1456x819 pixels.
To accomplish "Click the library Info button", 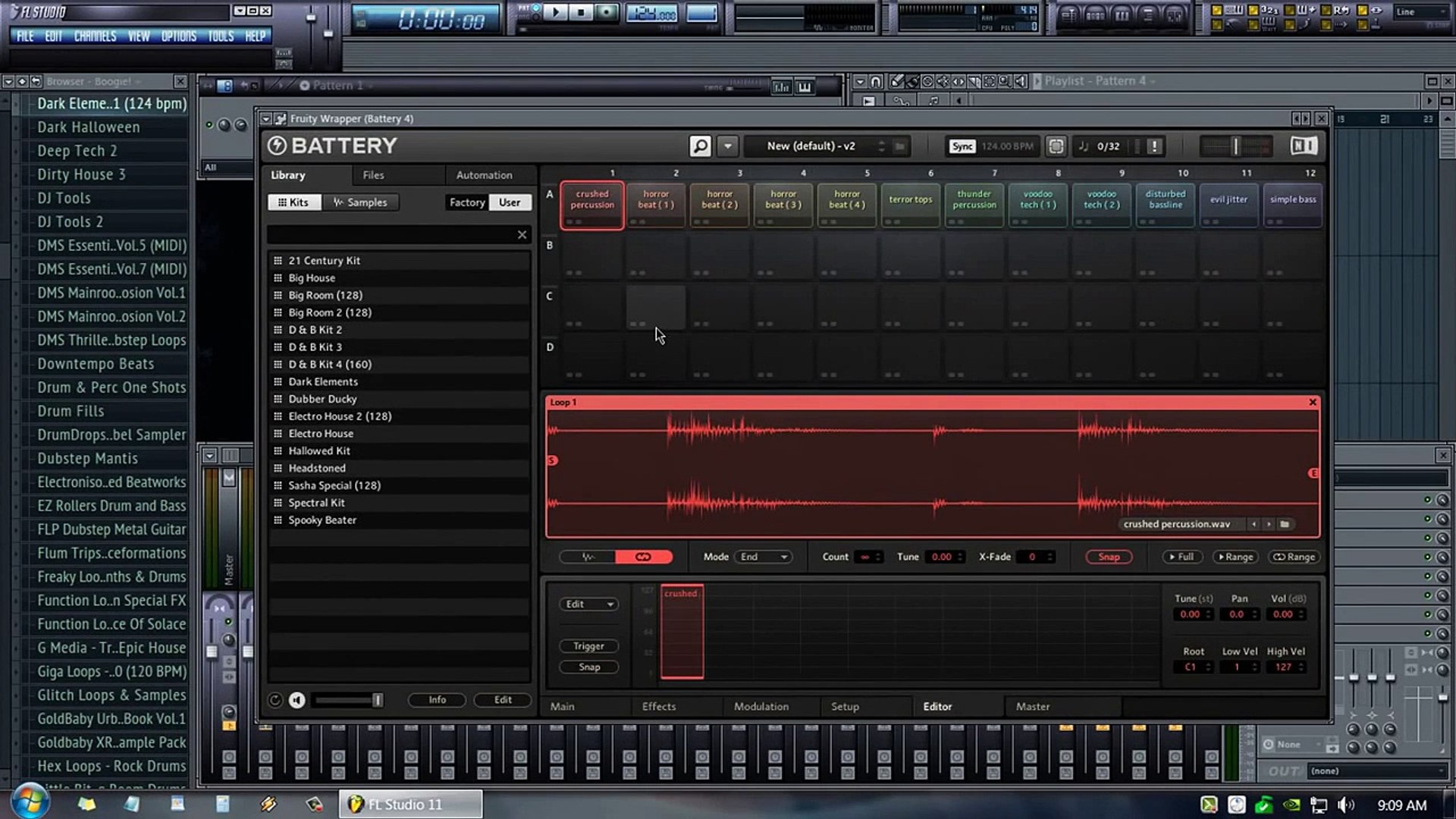I will tap(437, 700).
